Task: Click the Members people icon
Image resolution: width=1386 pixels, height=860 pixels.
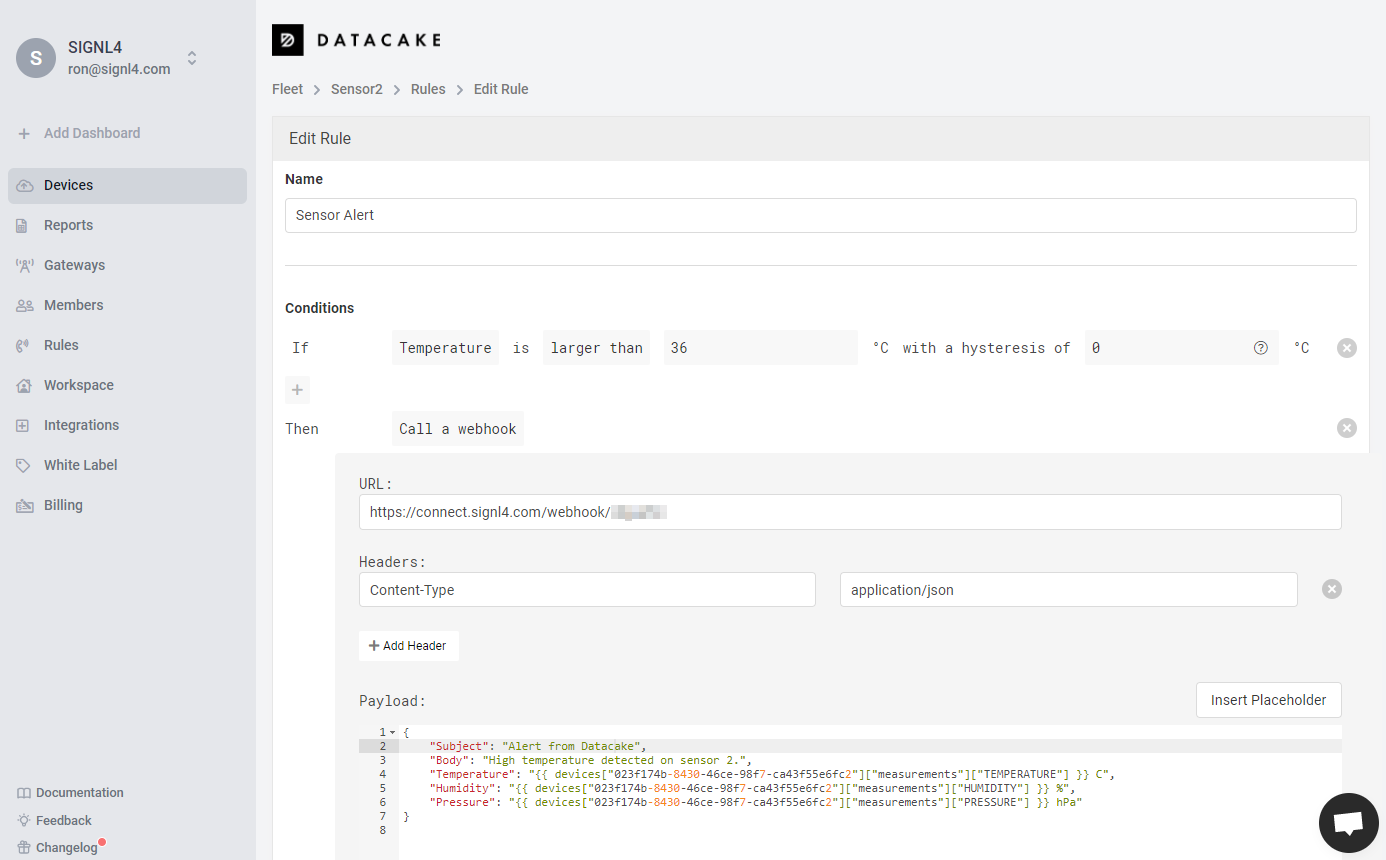Action: (24, 305)
